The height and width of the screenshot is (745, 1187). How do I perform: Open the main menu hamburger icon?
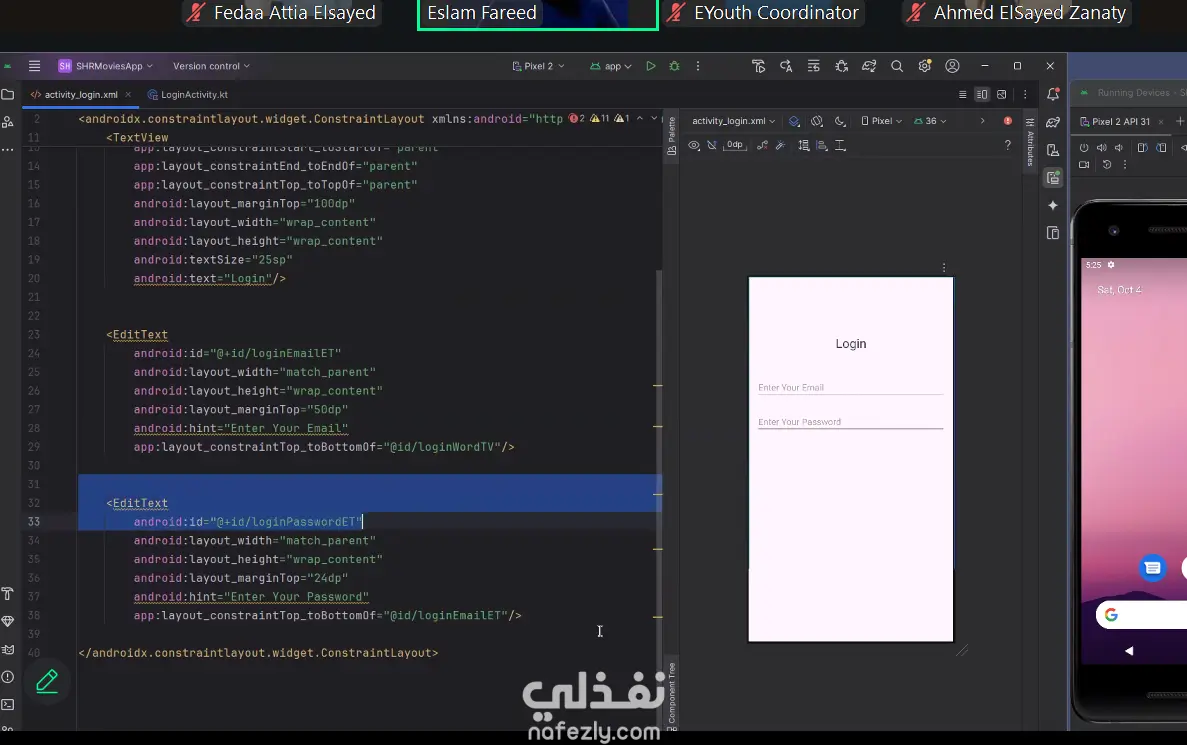pyautogui.click(x=33, y=66)
